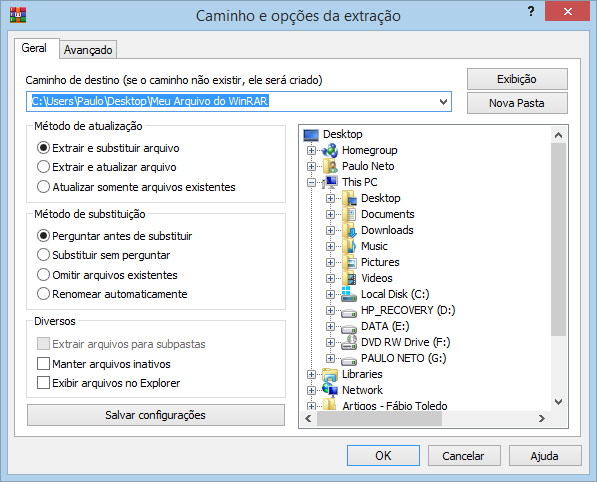The width and height of the screenshot is (597, 482).
Task: Click the folder tree horizontal scrollbar thumb
Action: (379, 419)
